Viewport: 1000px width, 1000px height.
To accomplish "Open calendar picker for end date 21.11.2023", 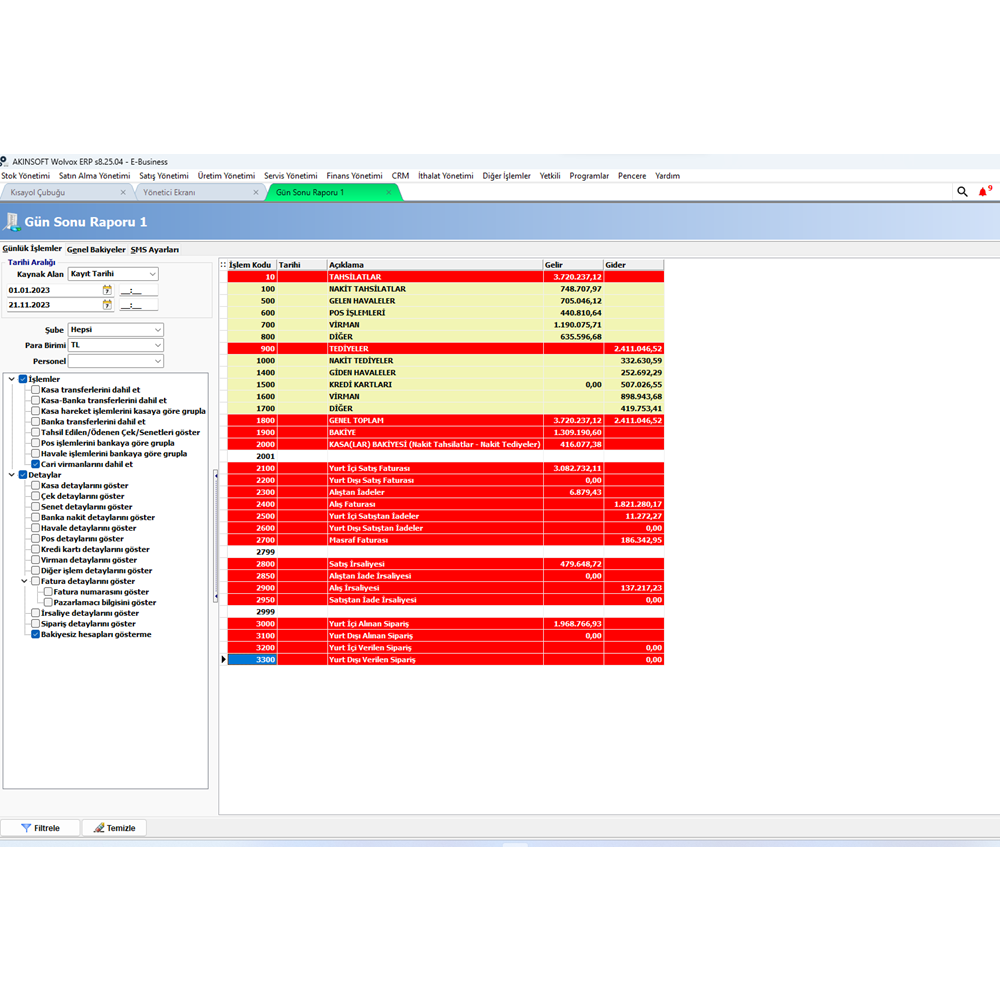I will 107,304.
